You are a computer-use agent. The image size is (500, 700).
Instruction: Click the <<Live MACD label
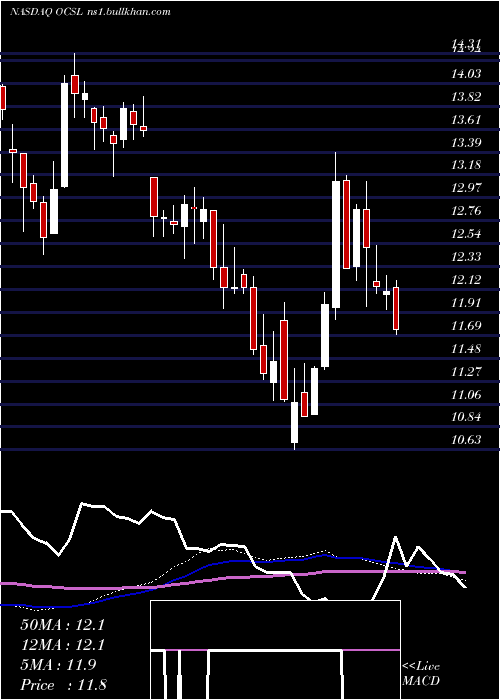[421, 674]
